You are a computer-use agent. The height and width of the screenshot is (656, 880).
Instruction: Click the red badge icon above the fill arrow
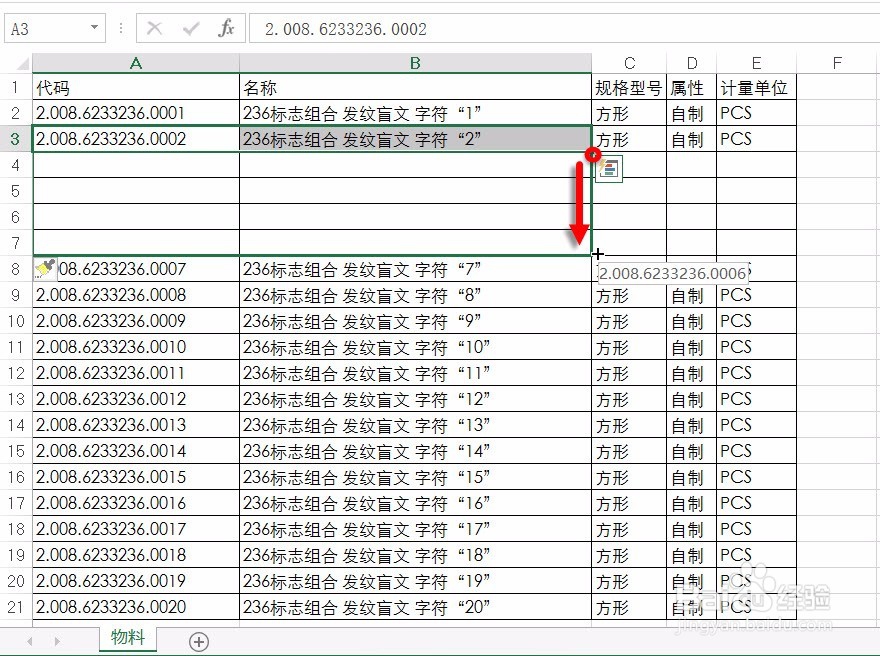[x=594, y=155]
